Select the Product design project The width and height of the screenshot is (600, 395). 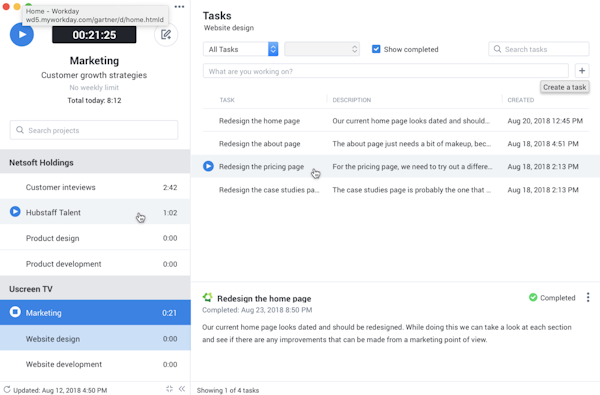[x=95, y=238]
